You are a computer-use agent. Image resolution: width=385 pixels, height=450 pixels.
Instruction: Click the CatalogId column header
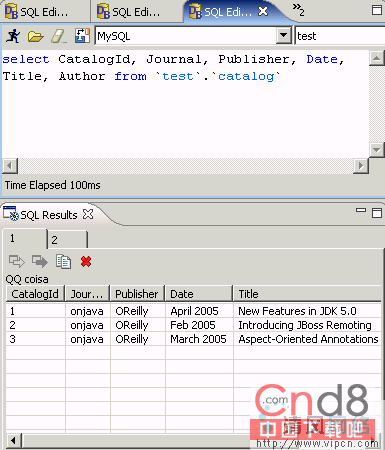(x=35, y=294)
